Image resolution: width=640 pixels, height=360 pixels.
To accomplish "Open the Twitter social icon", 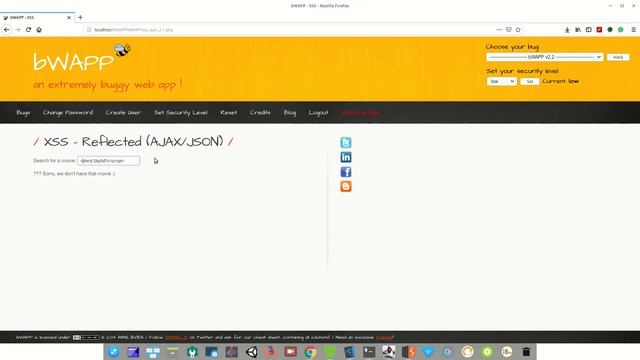I will 346,142.
